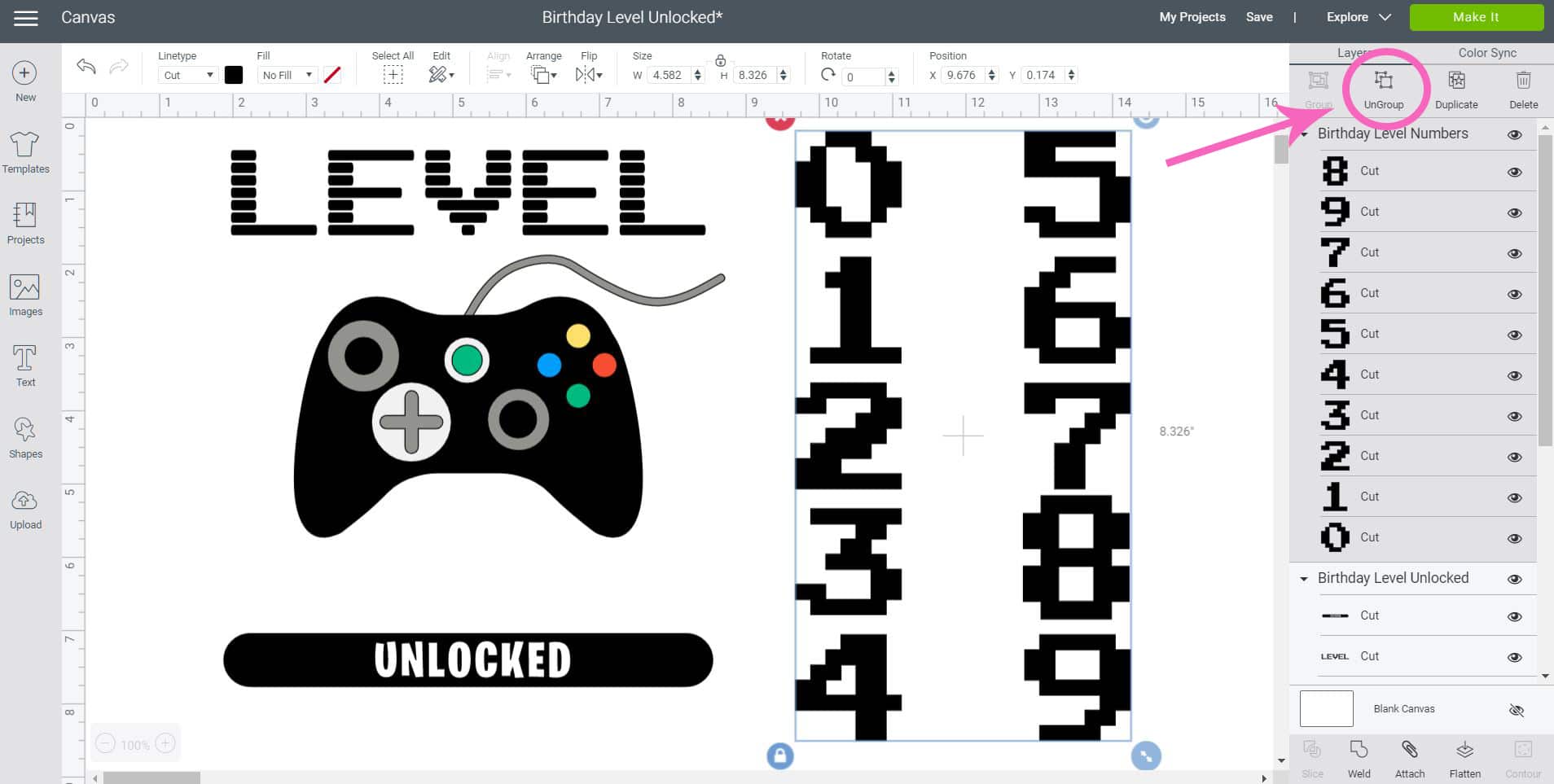1554x784 pixels.
Task: Select the number 2 Cut layer
Action: click(x=1427, y=456)
